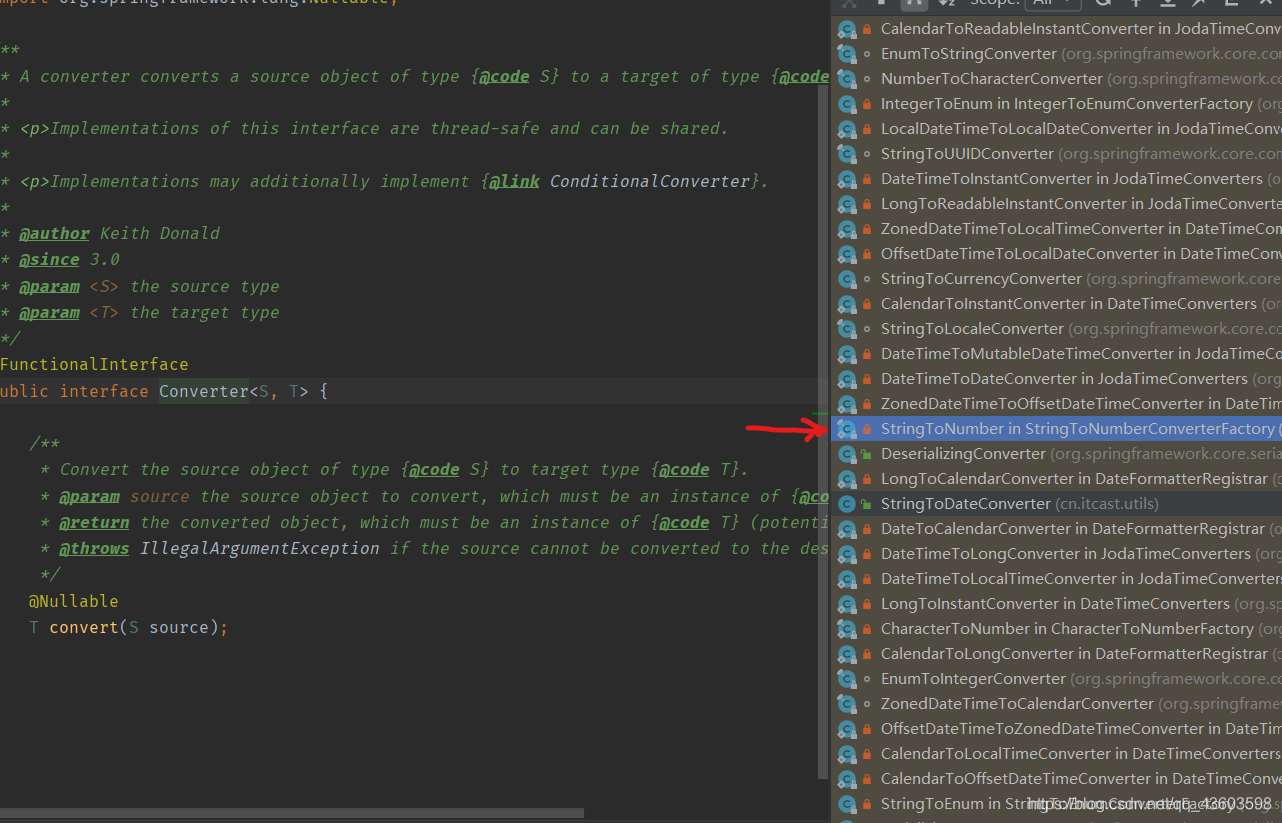Click the @author tag in the Javadoc
This screenshot has height=823, width=1282.
[x=55, y=233]
